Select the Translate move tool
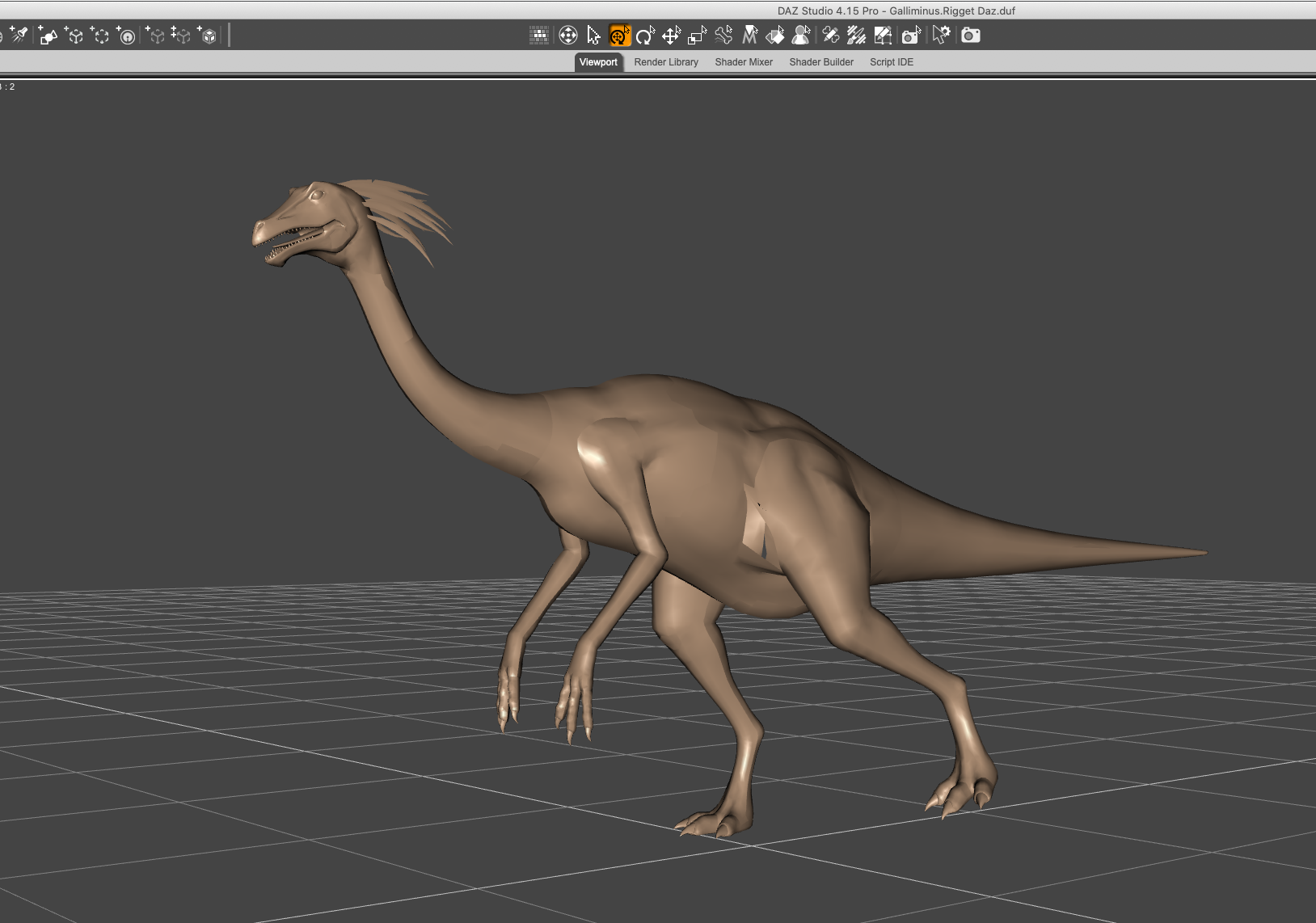1316x923 pixels. (x=671, y=36)
